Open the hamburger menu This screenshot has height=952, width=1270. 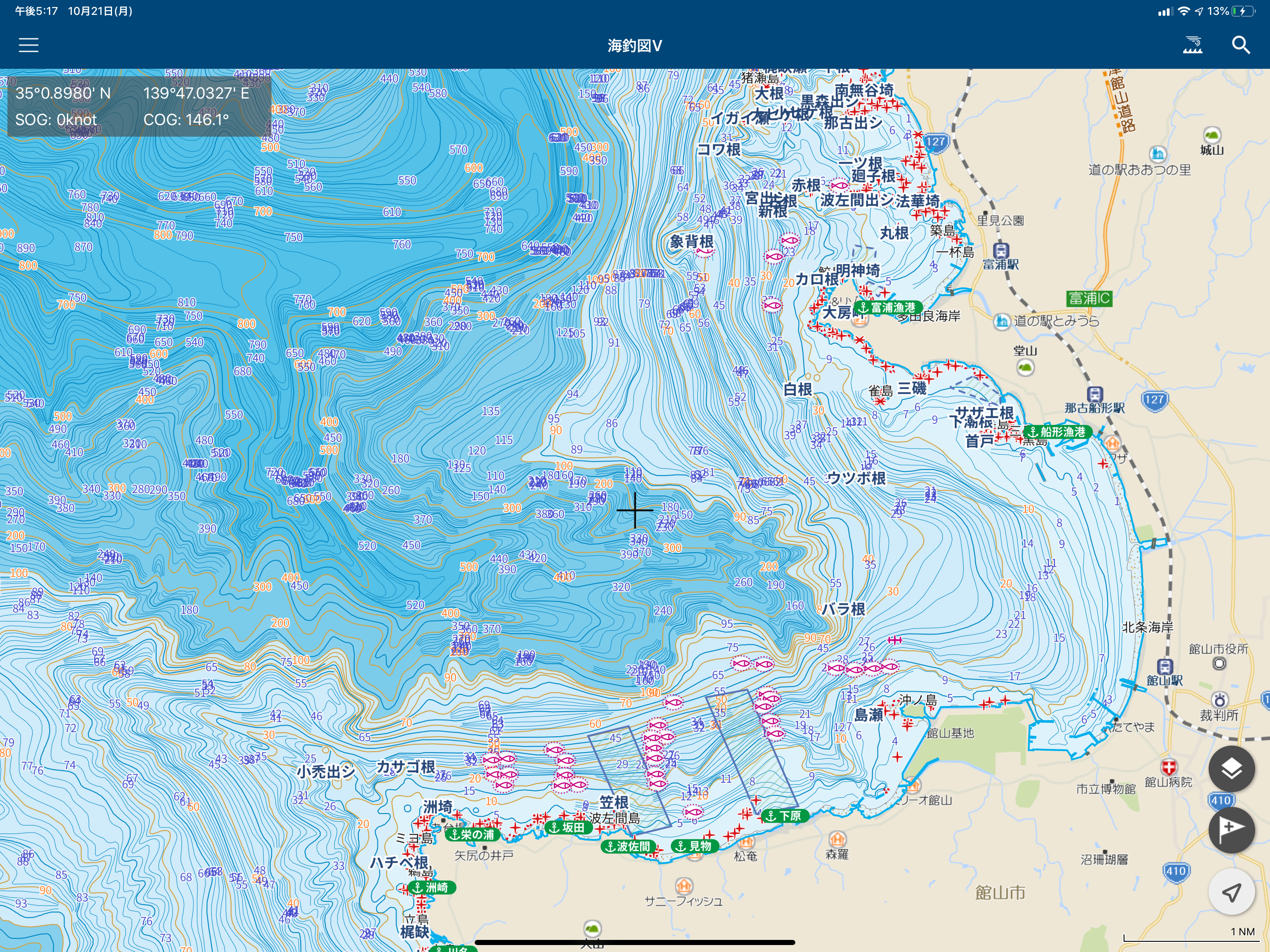click(29, 46)
